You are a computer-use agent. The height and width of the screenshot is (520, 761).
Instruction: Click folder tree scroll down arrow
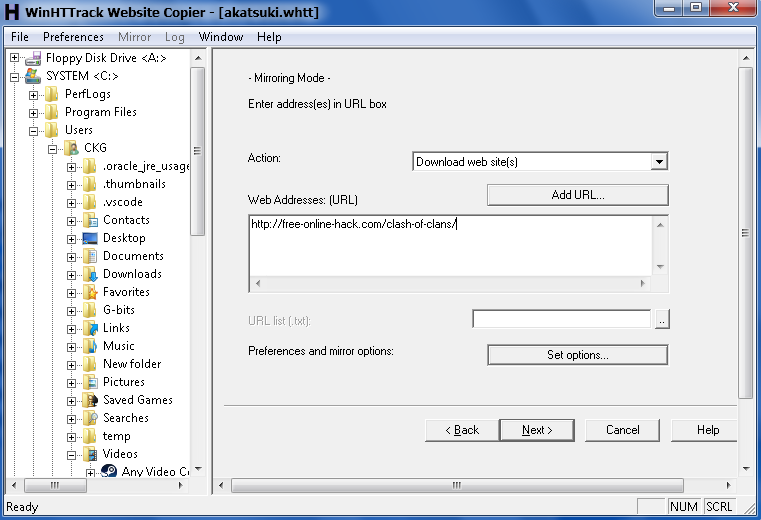point(198,469)
